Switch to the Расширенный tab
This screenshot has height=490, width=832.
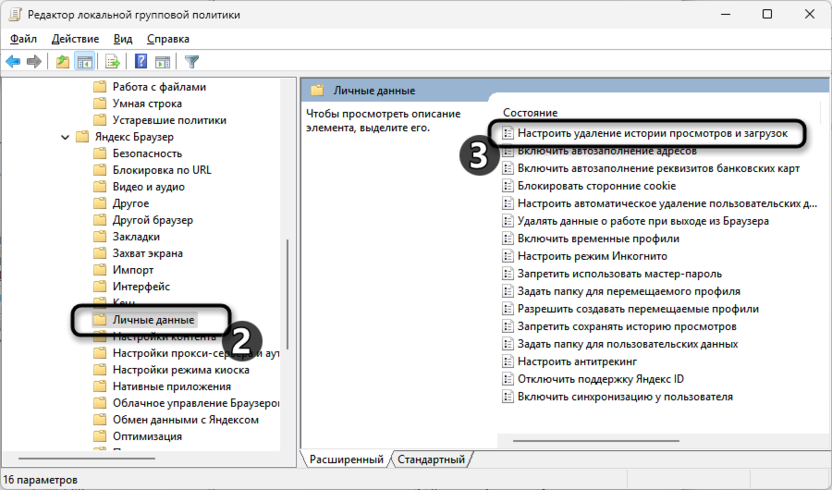pyautogui.click(x=346, y=459)
